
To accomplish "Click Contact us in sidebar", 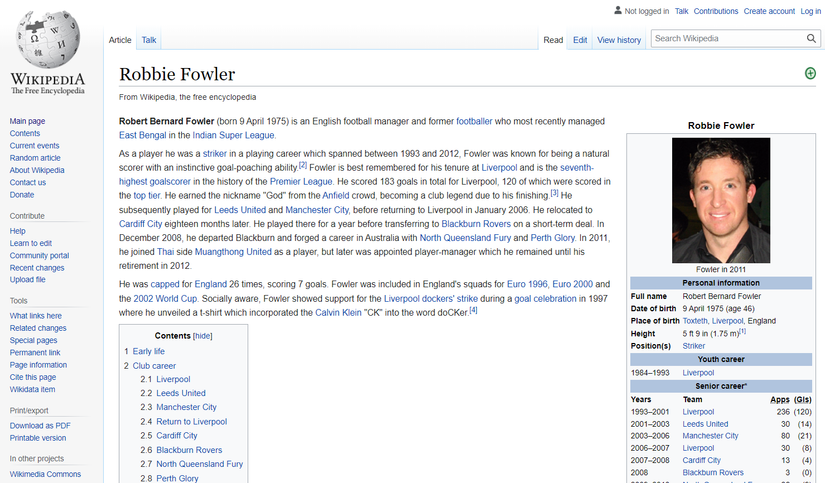I will point(27,183).
